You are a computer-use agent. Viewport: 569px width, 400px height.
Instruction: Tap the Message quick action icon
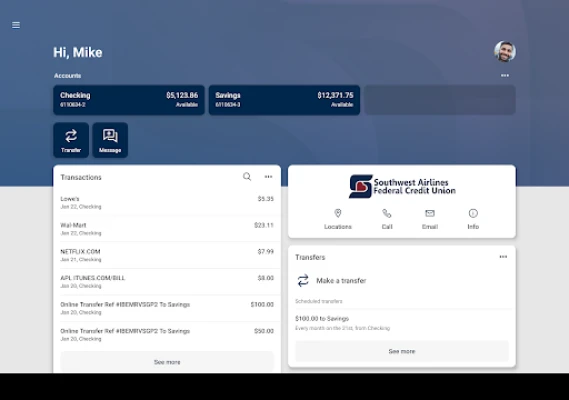point(110,140)
